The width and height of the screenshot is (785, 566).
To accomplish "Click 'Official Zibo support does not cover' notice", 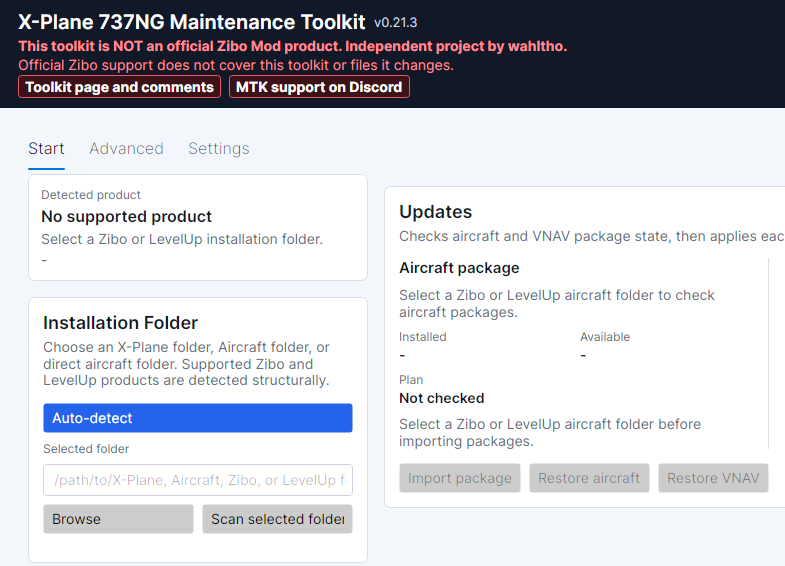I will pyautogui.click(x=236, y=66).
